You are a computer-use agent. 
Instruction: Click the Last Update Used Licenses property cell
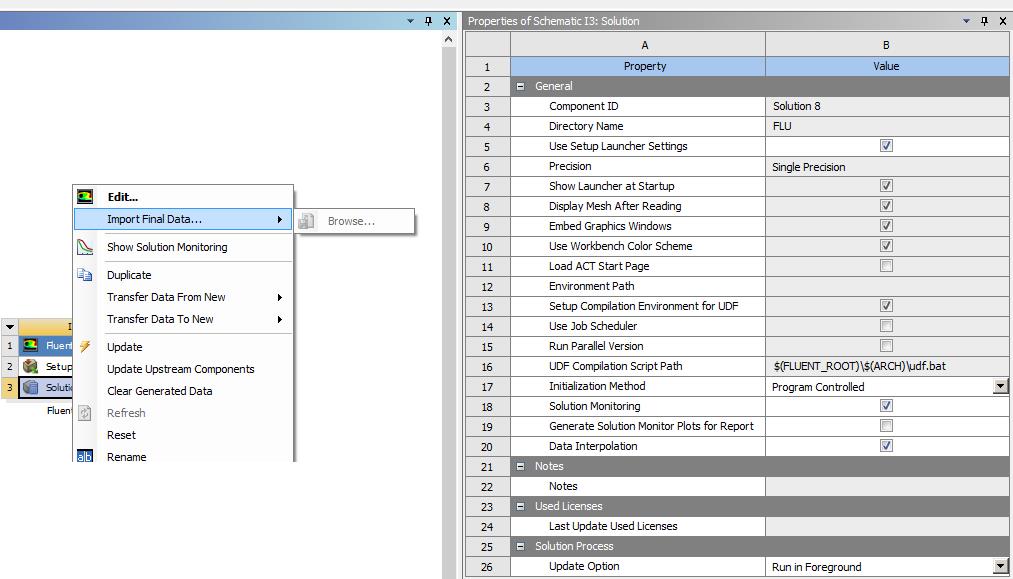[638, 527]
